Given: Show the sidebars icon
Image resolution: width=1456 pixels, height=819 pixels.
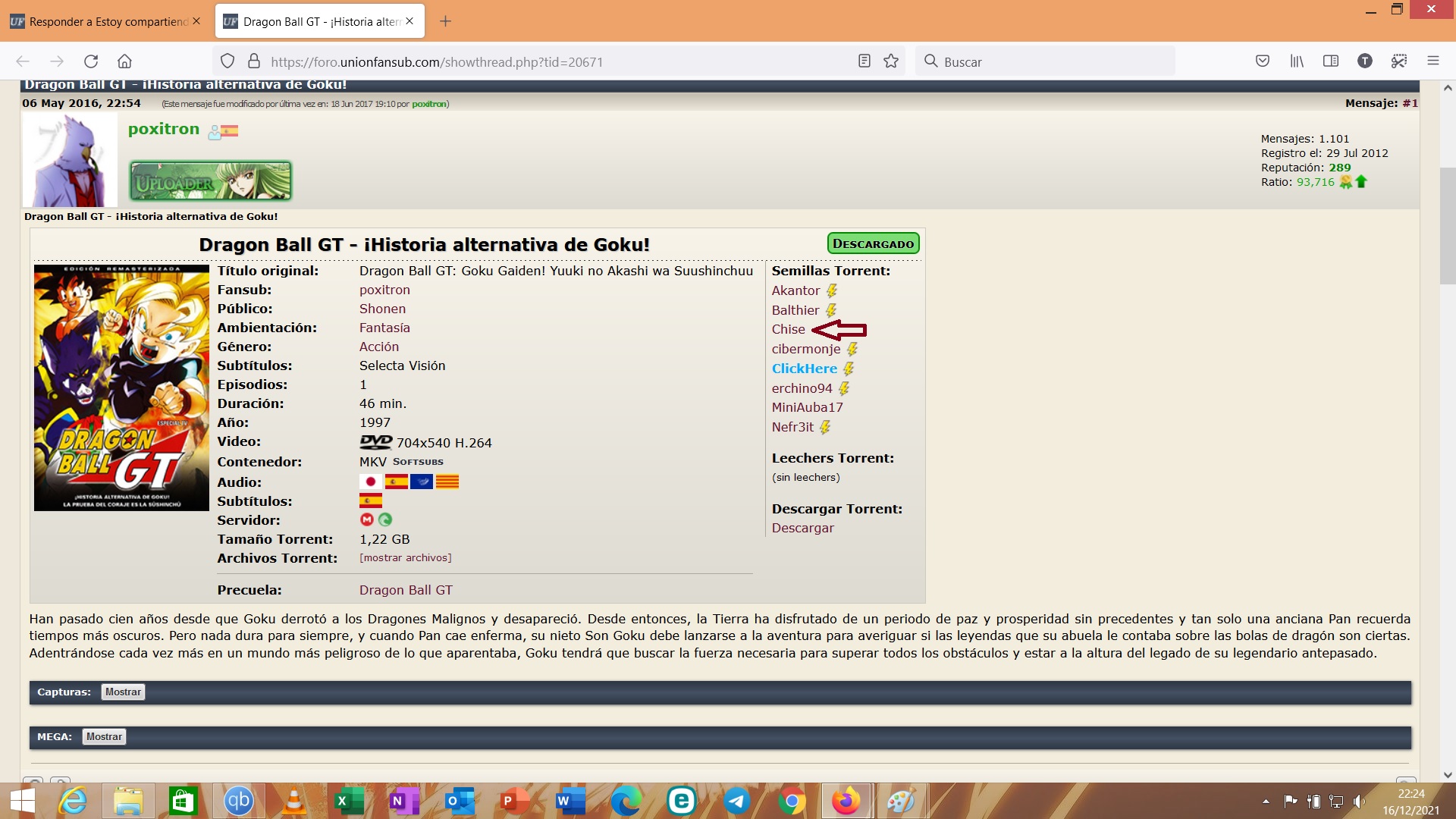Looking at the screenshot, I should pyautogui.click(x=1331, y=61).
